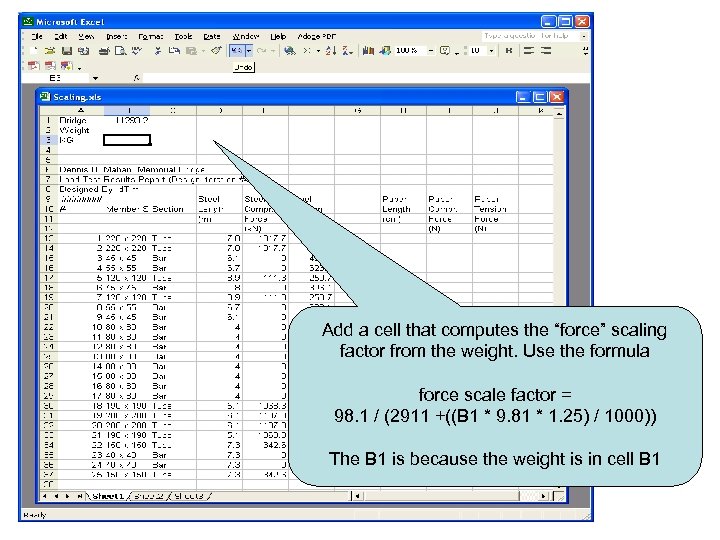Open the Redo history dropdown arrow
This screenshot has height=540, width=720.
coord(273,51)
